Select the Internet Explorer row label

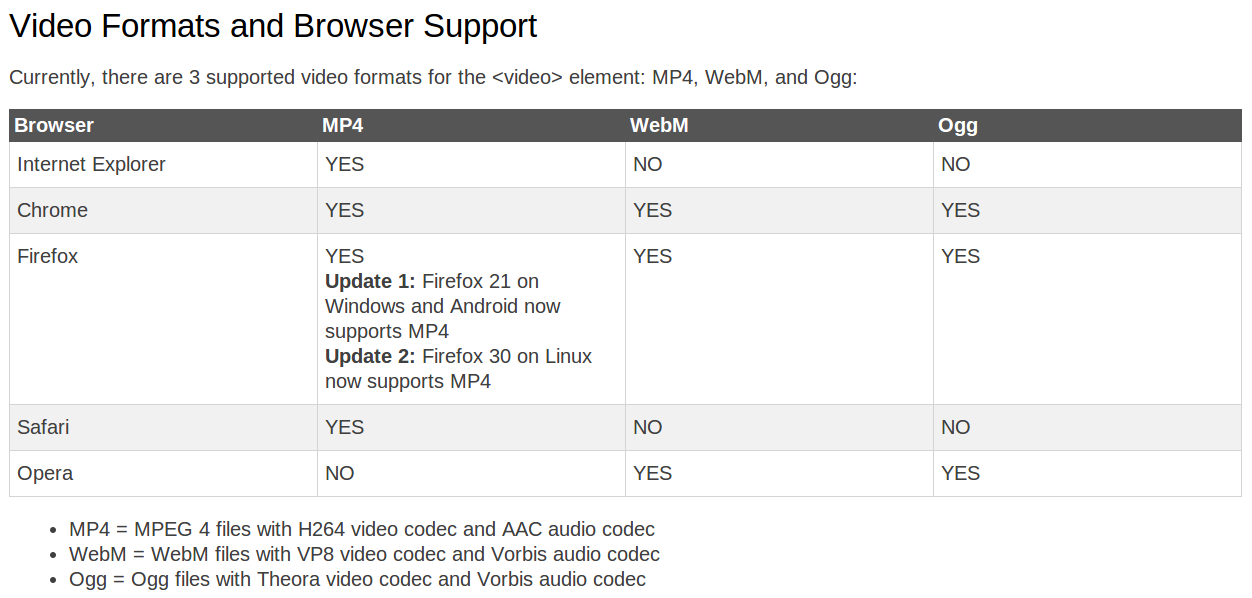tap(91, 164)
